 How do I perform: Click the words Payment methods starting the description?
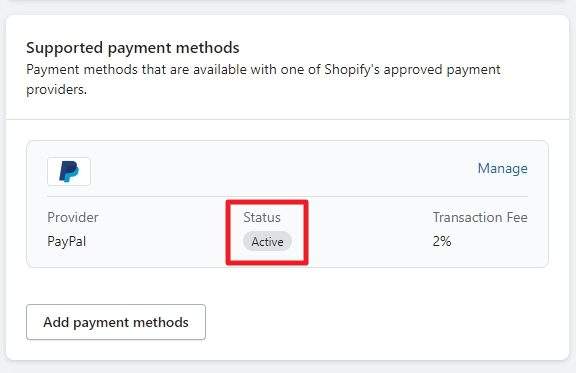pyautogui.click(x=82, y=69)
